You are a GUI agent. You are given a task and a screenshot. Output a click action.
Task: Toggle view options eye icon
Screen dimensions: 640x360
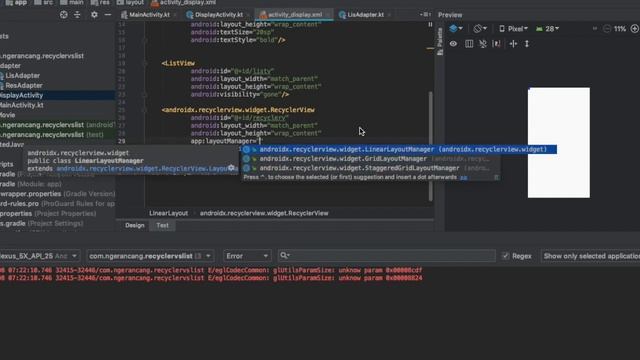pos(453,44)
